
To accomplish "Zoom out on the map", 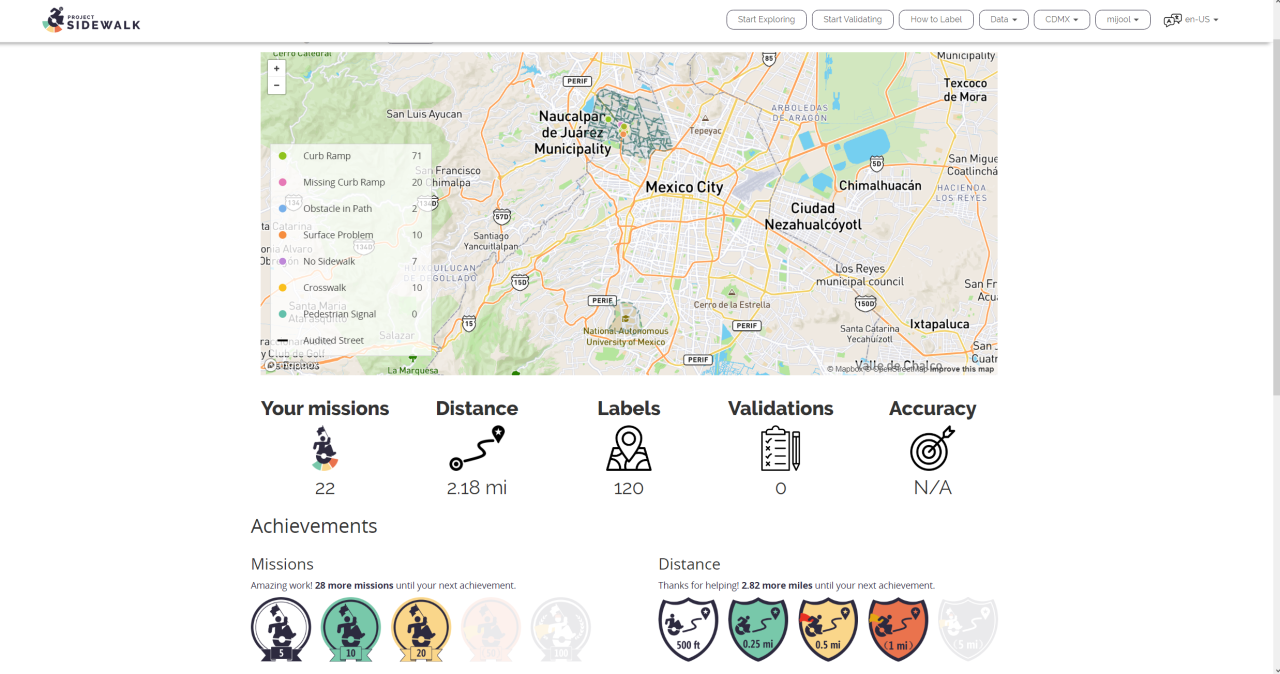I will (277, 85).
